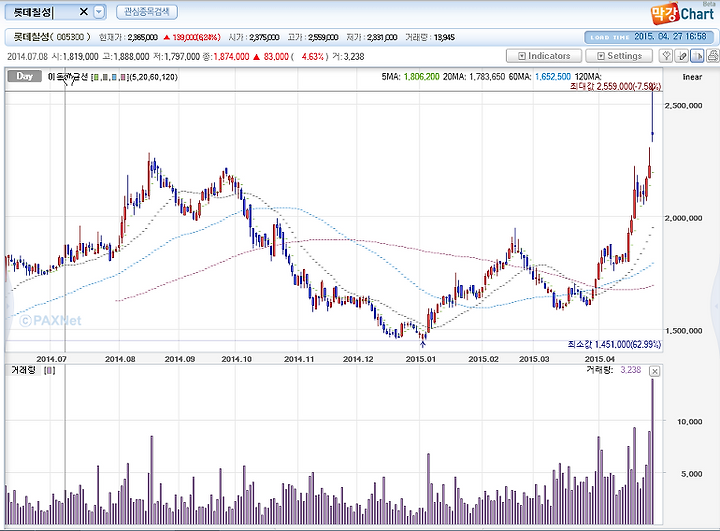Image resolution: width=720 pixels, height=531 pixels.
Task: Click the 2014.10 date axis label
Action: coord(236,359)
